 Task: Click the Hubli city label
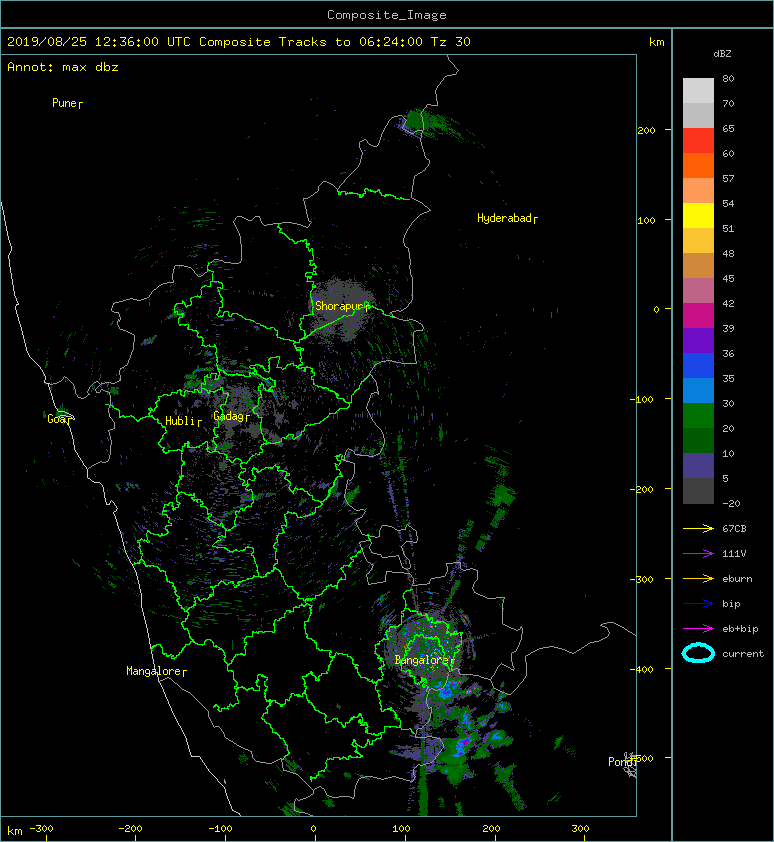point(183,421)
